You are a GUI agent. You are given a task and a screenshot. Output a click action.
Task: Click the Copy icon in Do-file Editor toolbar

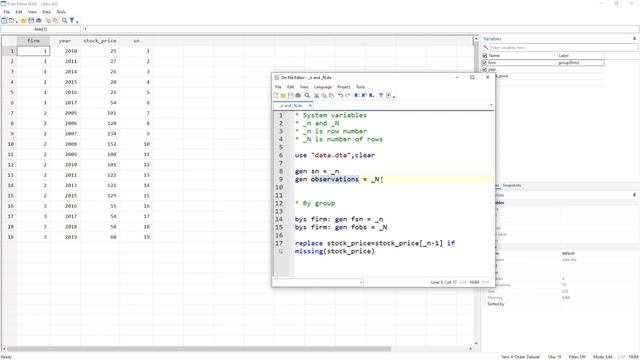(x=324, y=95)
